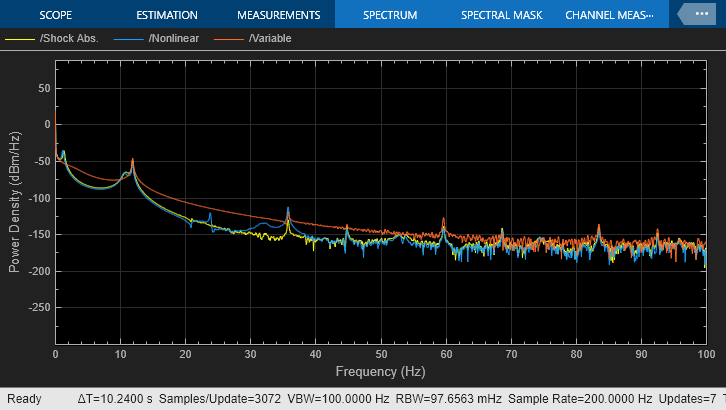The image size is (726, 410).
Task: Go to the SPECTRUM tab
Action: [390, 15]
